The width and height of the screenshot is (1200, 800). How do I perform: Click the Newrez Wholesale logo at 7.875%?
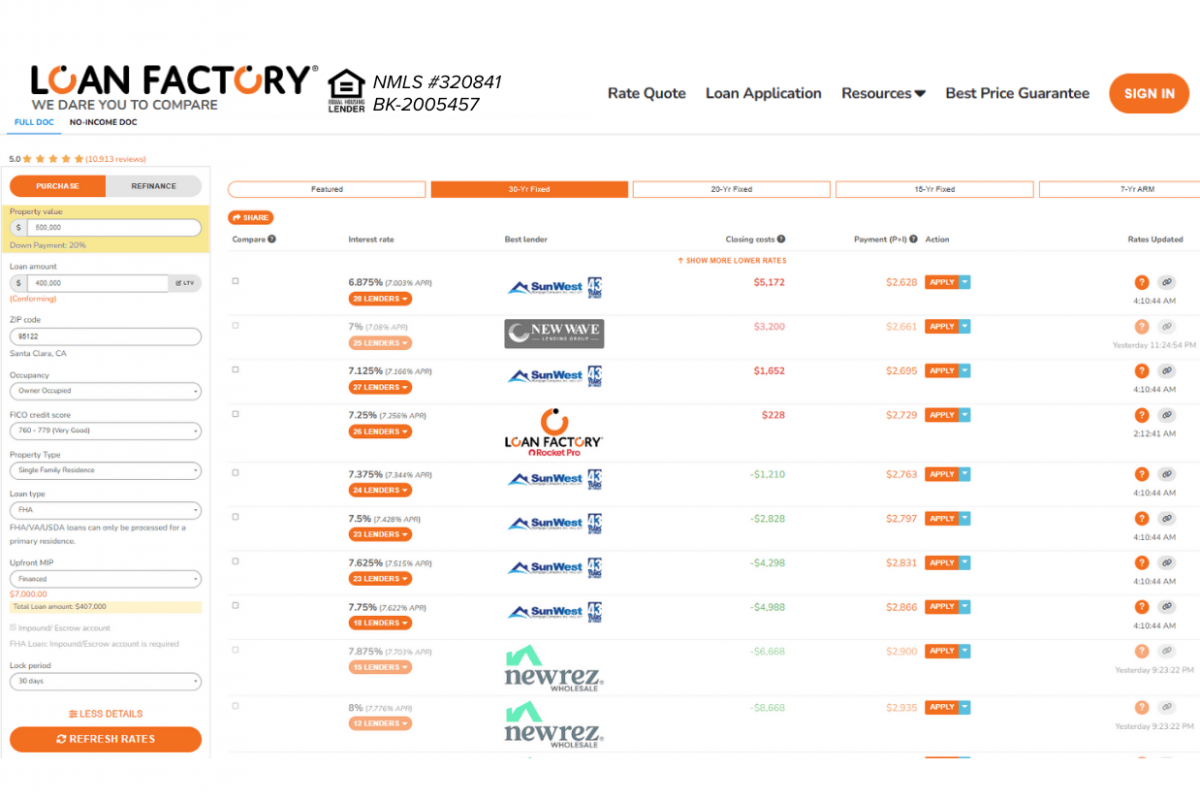(x=554, y=667)
